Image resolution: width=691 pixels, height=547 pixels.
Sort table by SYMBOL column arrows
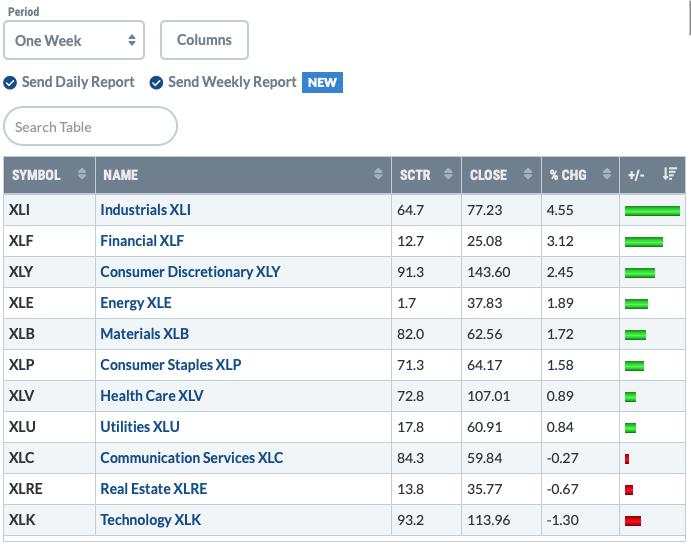point(82,174)
